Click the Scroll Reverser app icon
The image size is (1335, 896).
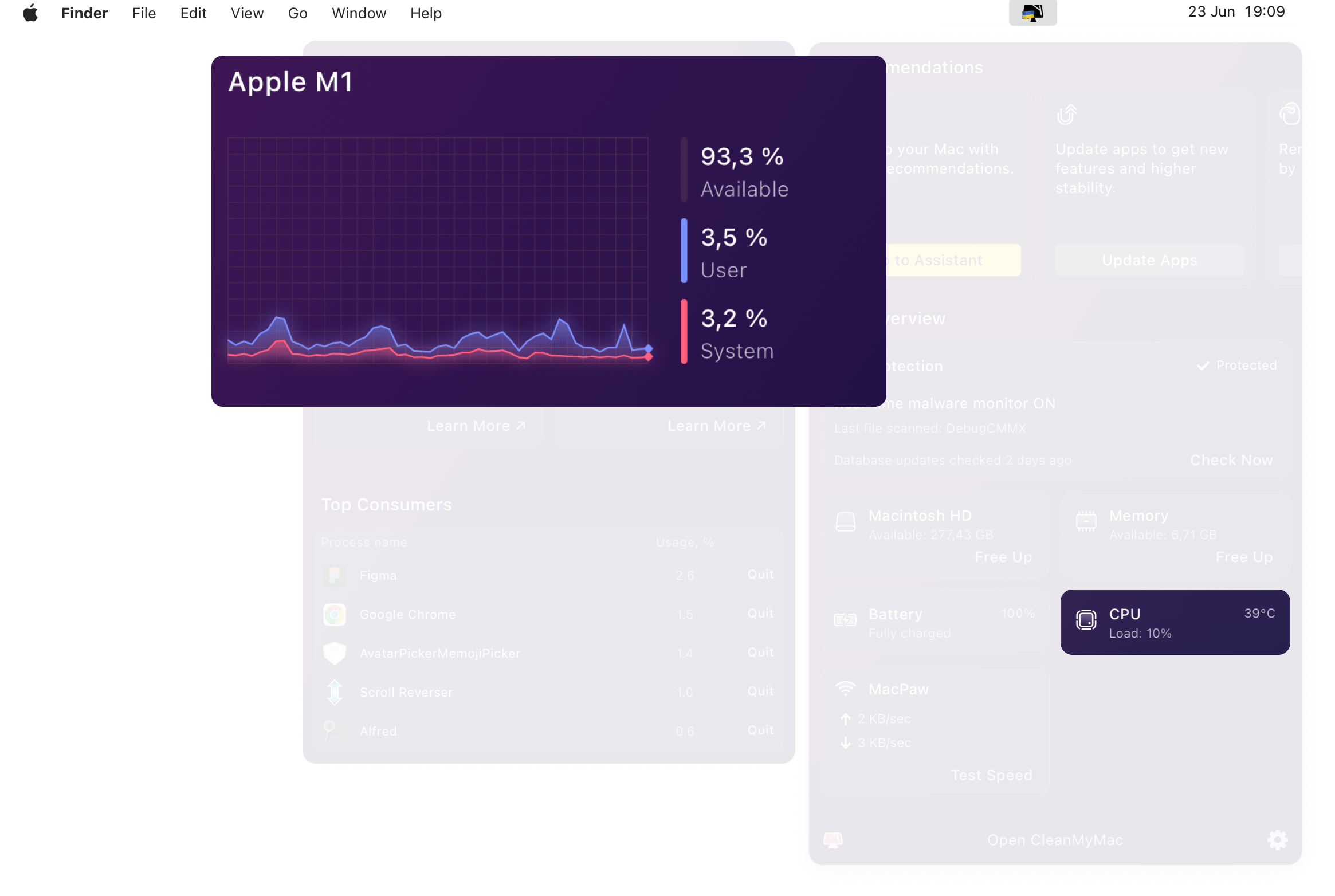coord(335,692)
